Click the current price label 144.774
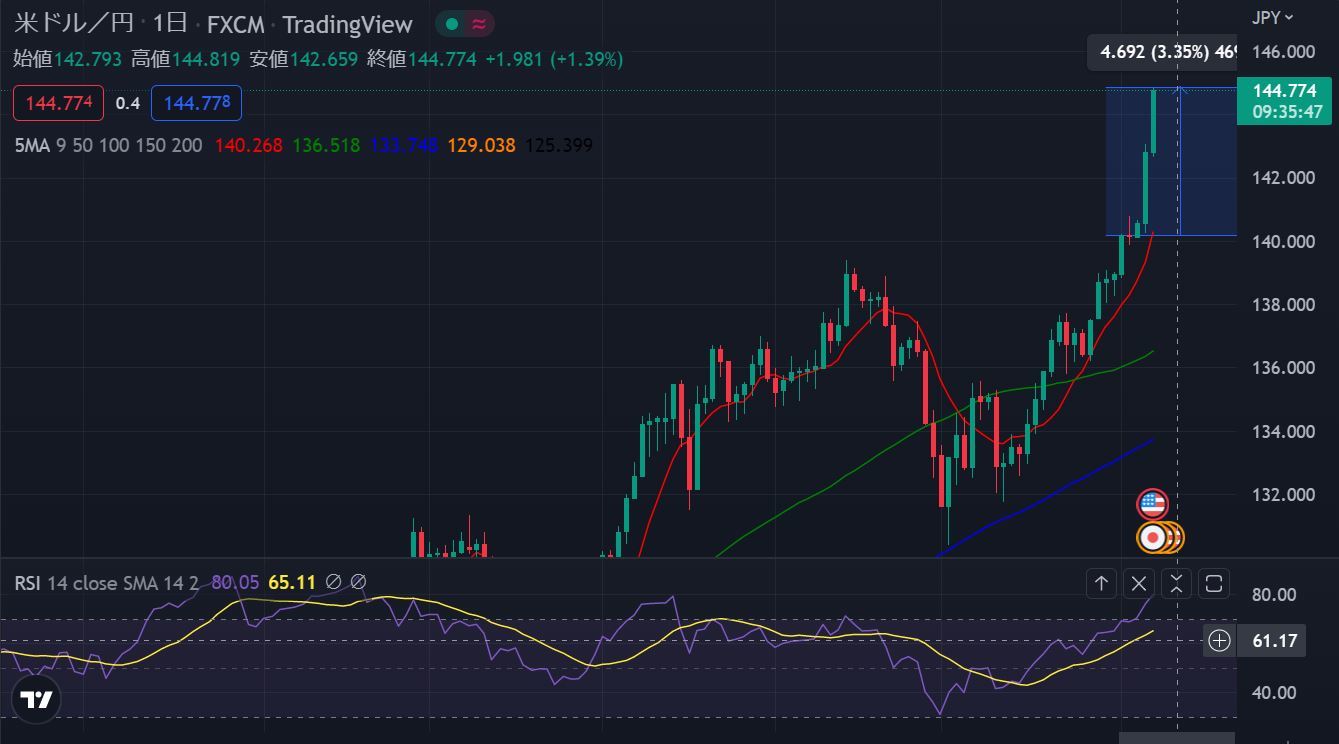 point(1285,92)
